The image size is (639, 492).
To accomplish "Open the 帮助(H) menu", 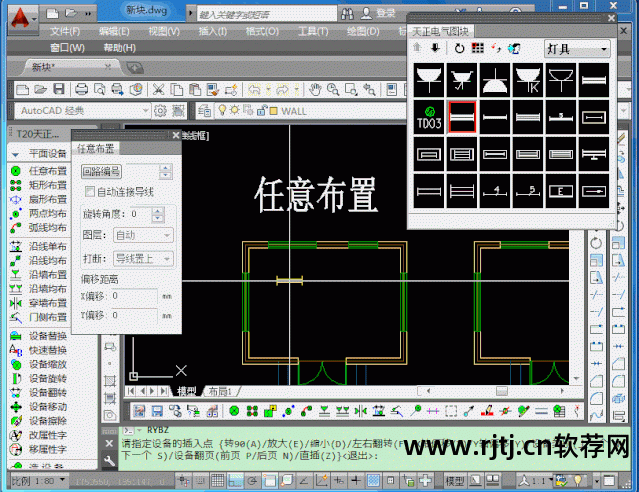I will [x=119, y=48].
